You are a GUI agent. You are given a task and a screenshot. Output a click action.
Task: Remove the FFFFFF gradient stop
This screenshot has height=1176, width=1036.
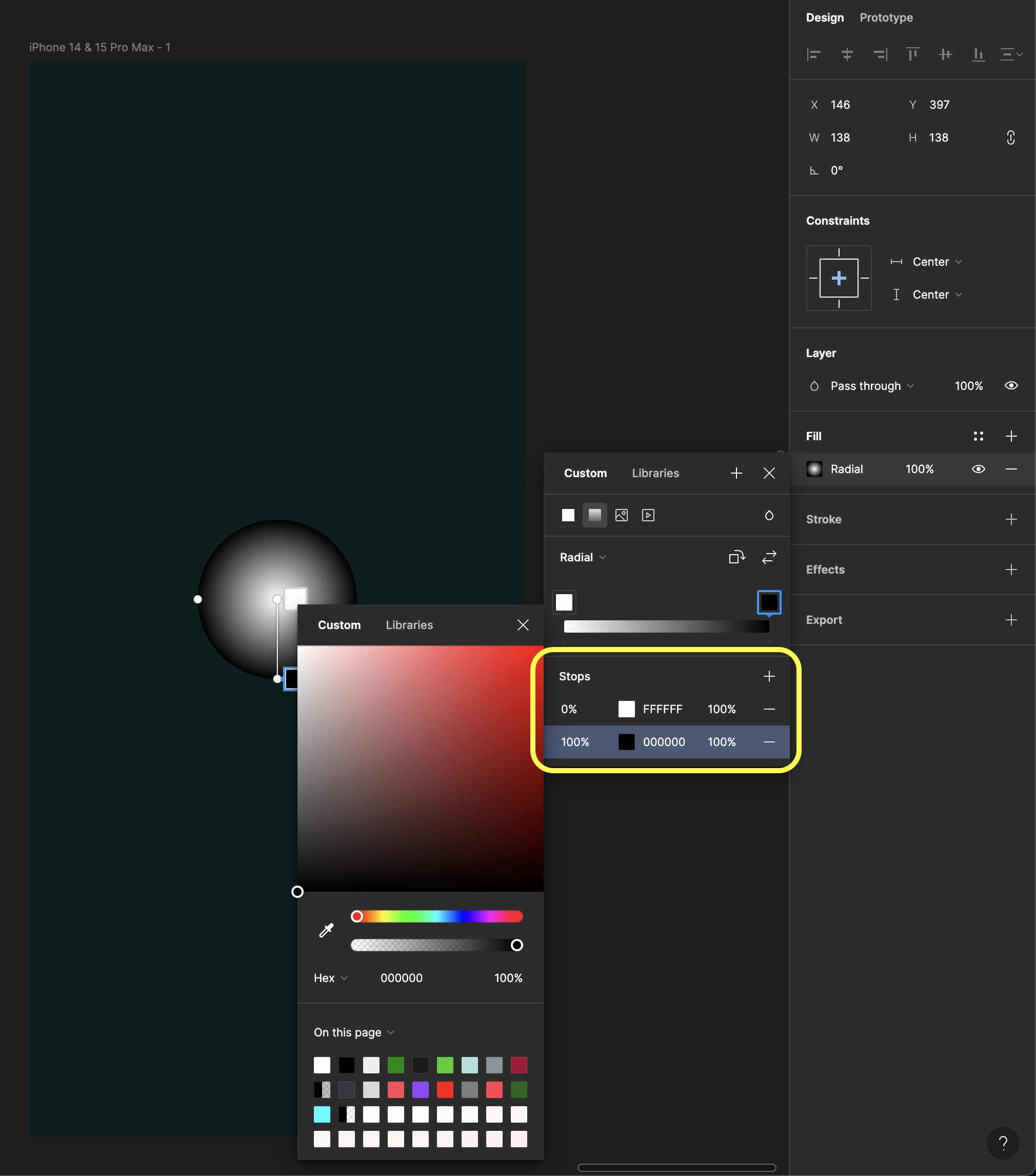pyautogui.click(x=769, y=709)
